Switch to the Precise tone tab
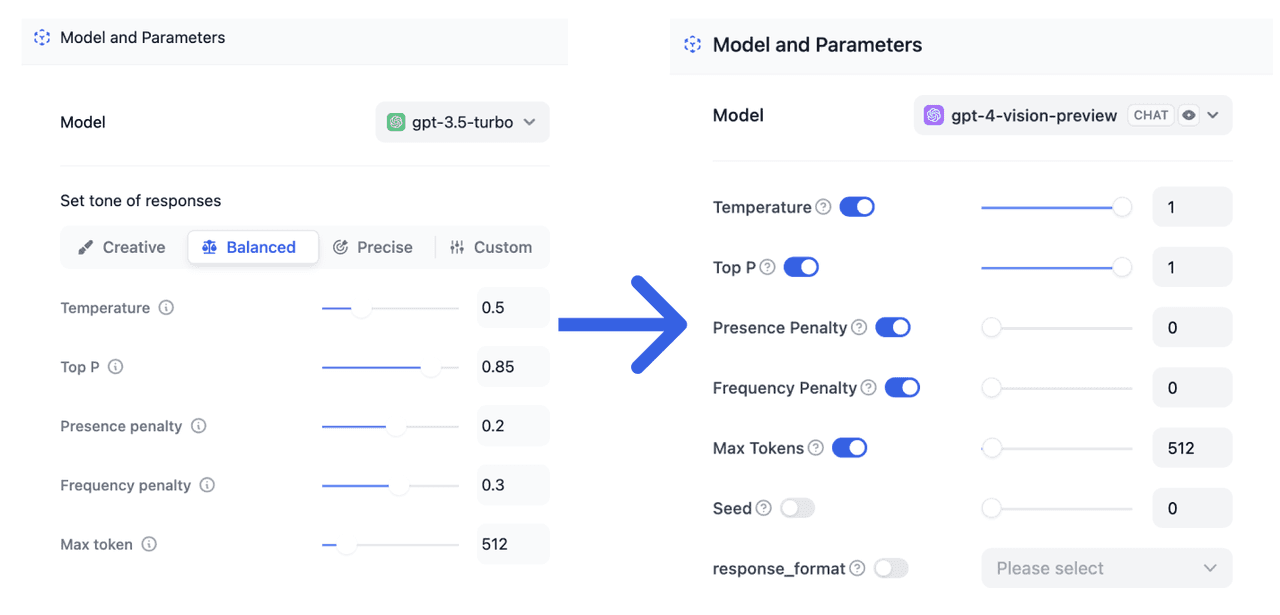Viewport: 1280px width, 615px height. (x=373, y=247)
